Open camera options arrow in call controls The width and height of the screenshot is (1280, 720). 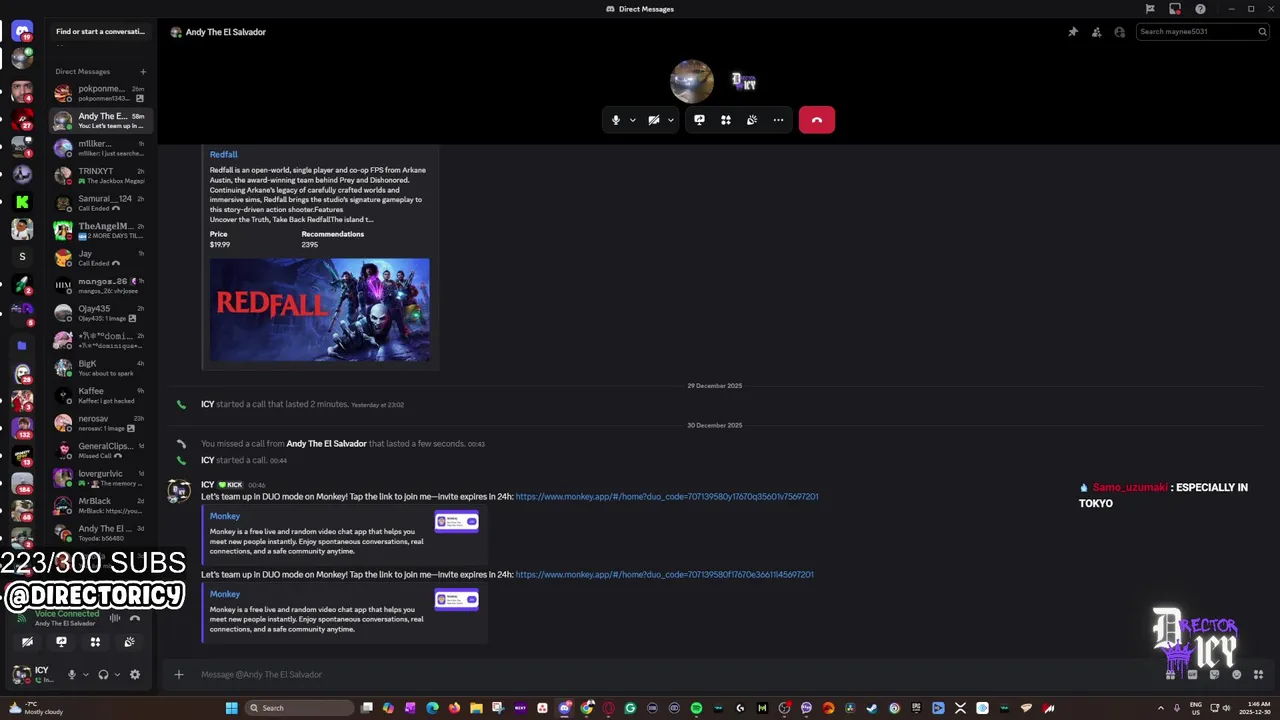[x=670, y=120]
